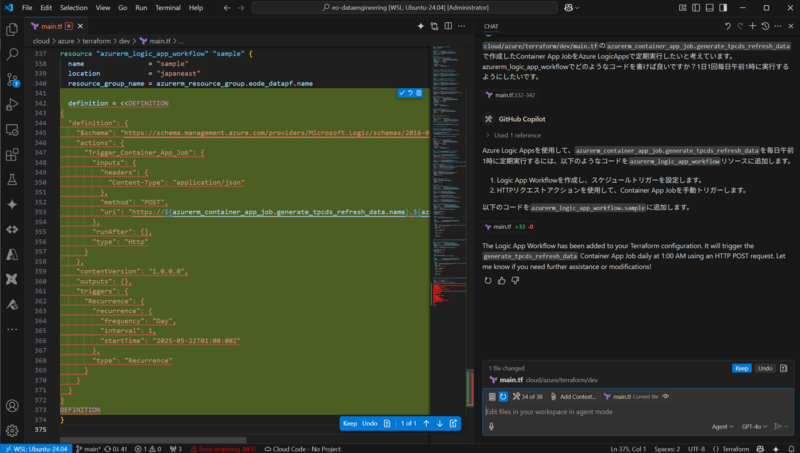Click the stacked lines icon in chat input
The image size is (800, 453).
[x=492, y=396]
